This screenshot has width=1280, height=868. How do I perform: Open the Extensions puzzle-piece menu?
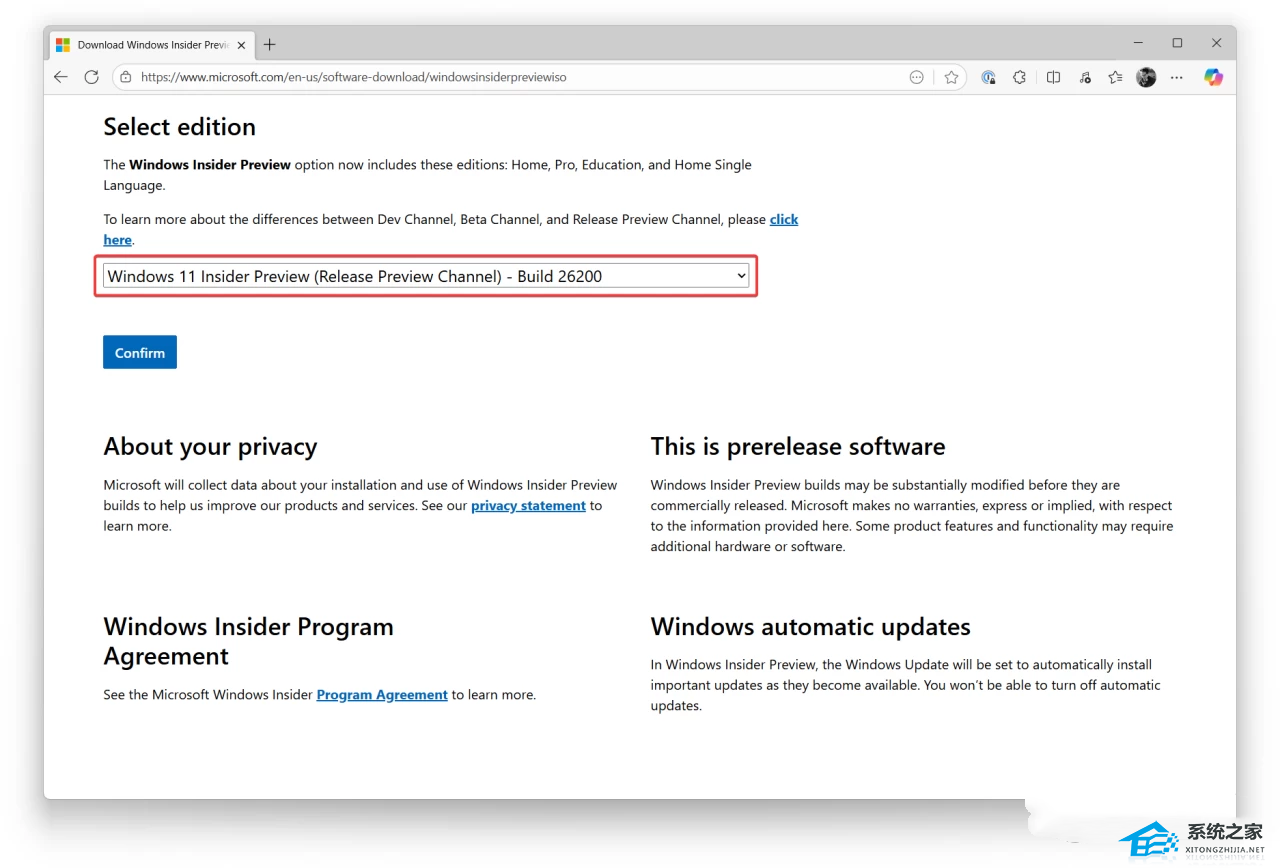(1019, 77)
